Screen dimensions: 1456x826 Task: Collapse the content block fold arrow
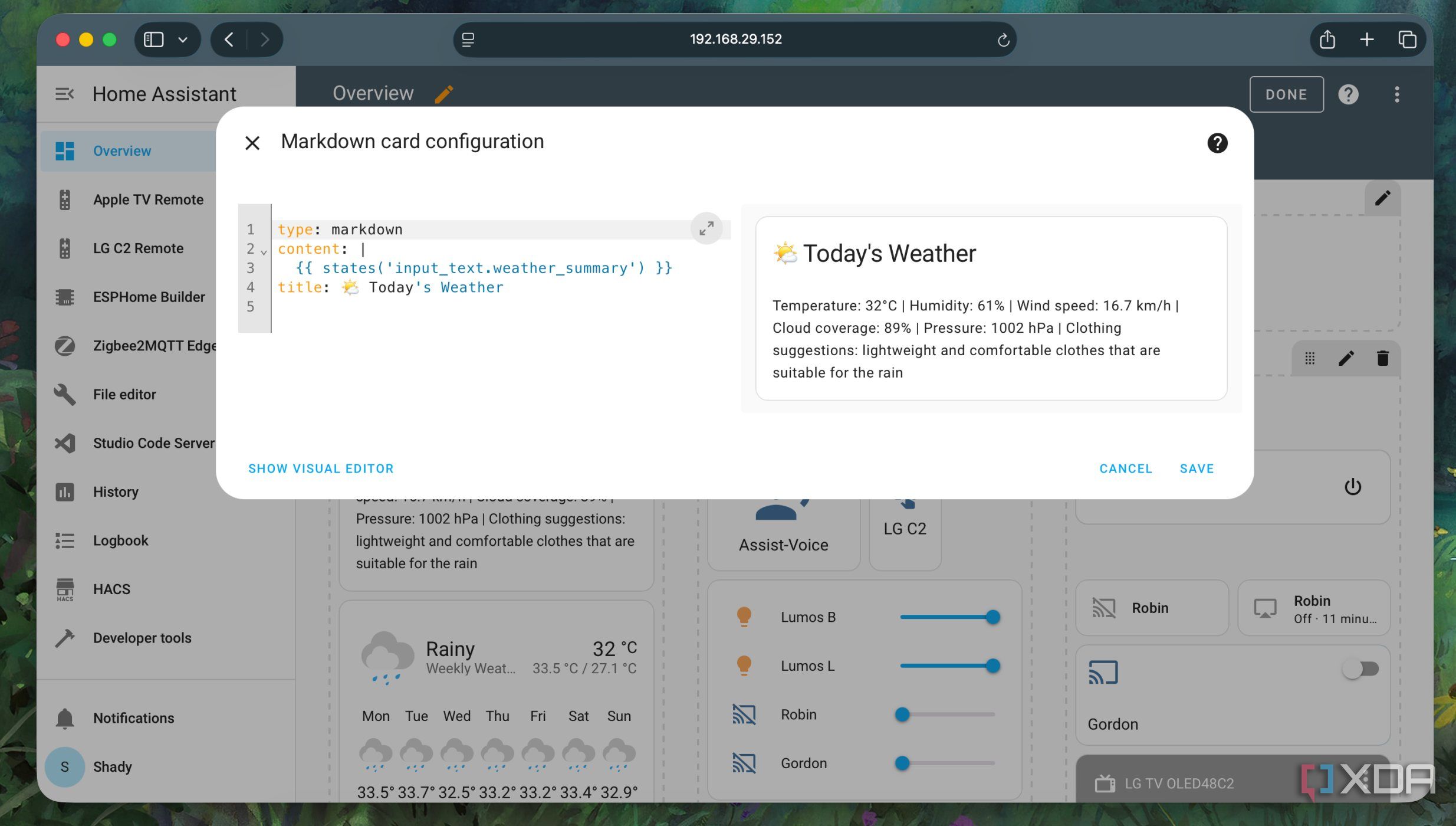click(x=264, y=252)
